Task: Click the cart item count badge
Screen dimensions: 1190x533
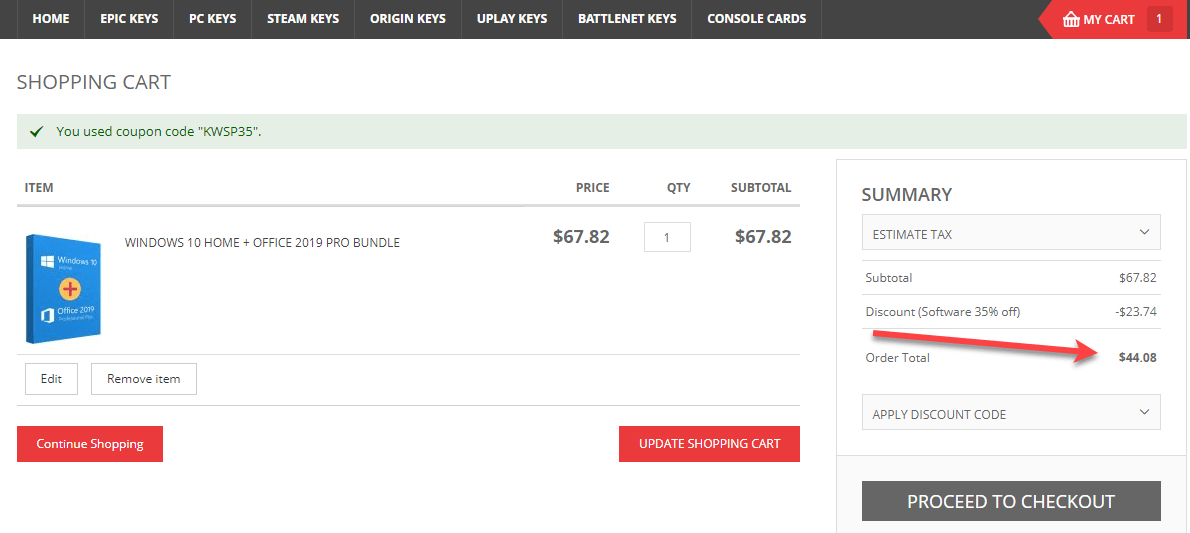Action: [1160, 19]
